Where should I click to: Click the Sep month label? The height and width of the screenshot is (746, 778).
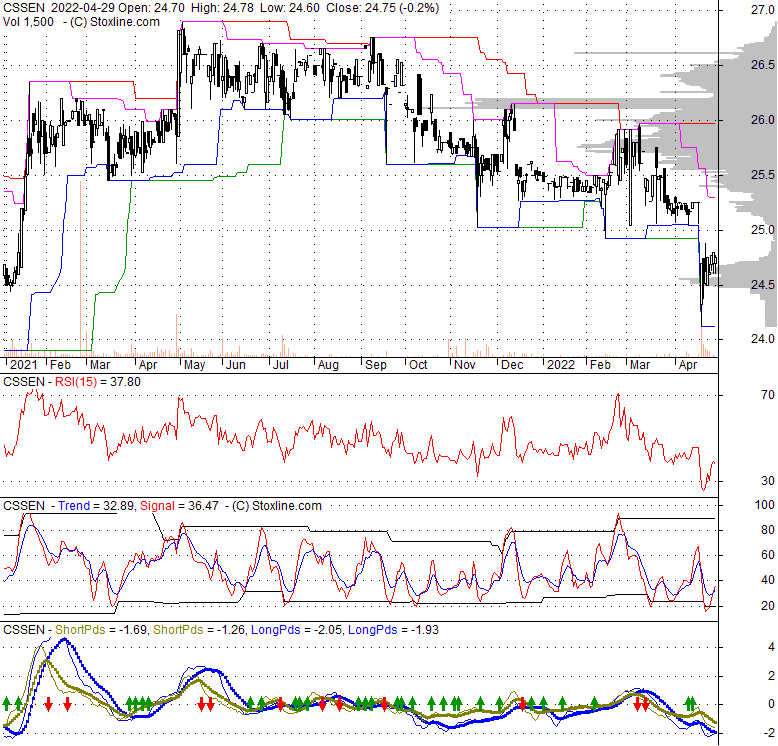click(376, 365)
